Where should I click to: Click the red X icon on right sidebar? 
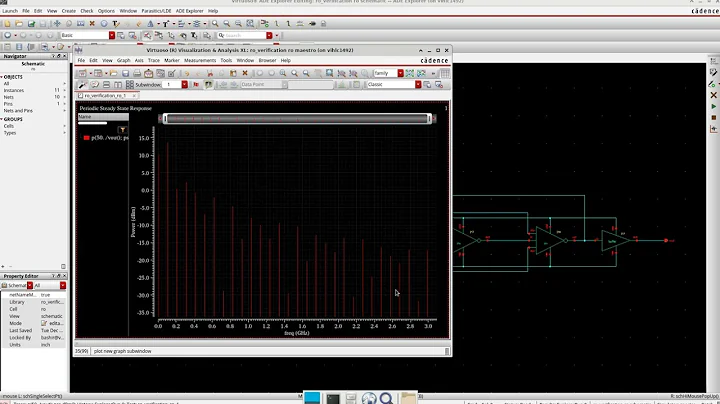point(714,95)
